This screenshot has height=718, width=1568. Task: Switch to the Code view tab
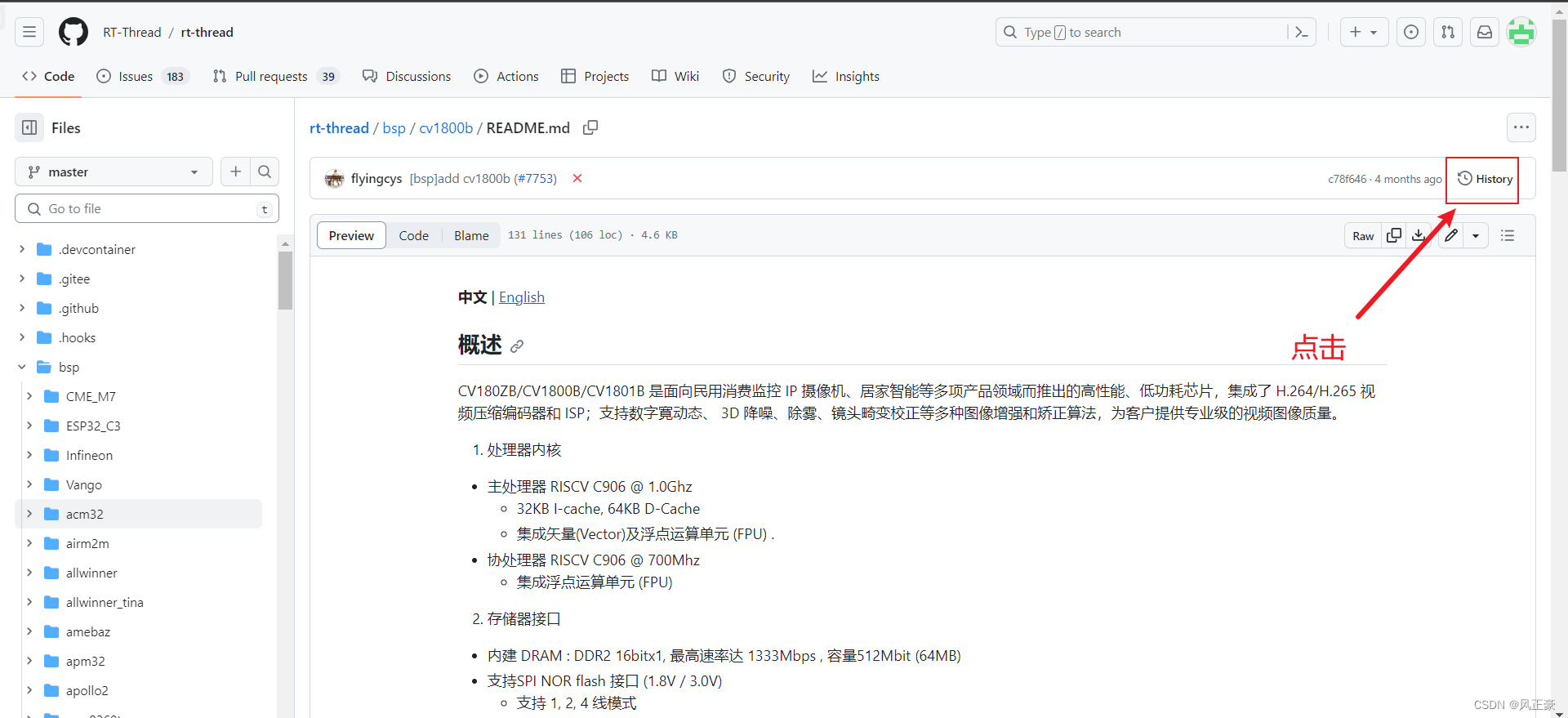coord(413,235)
